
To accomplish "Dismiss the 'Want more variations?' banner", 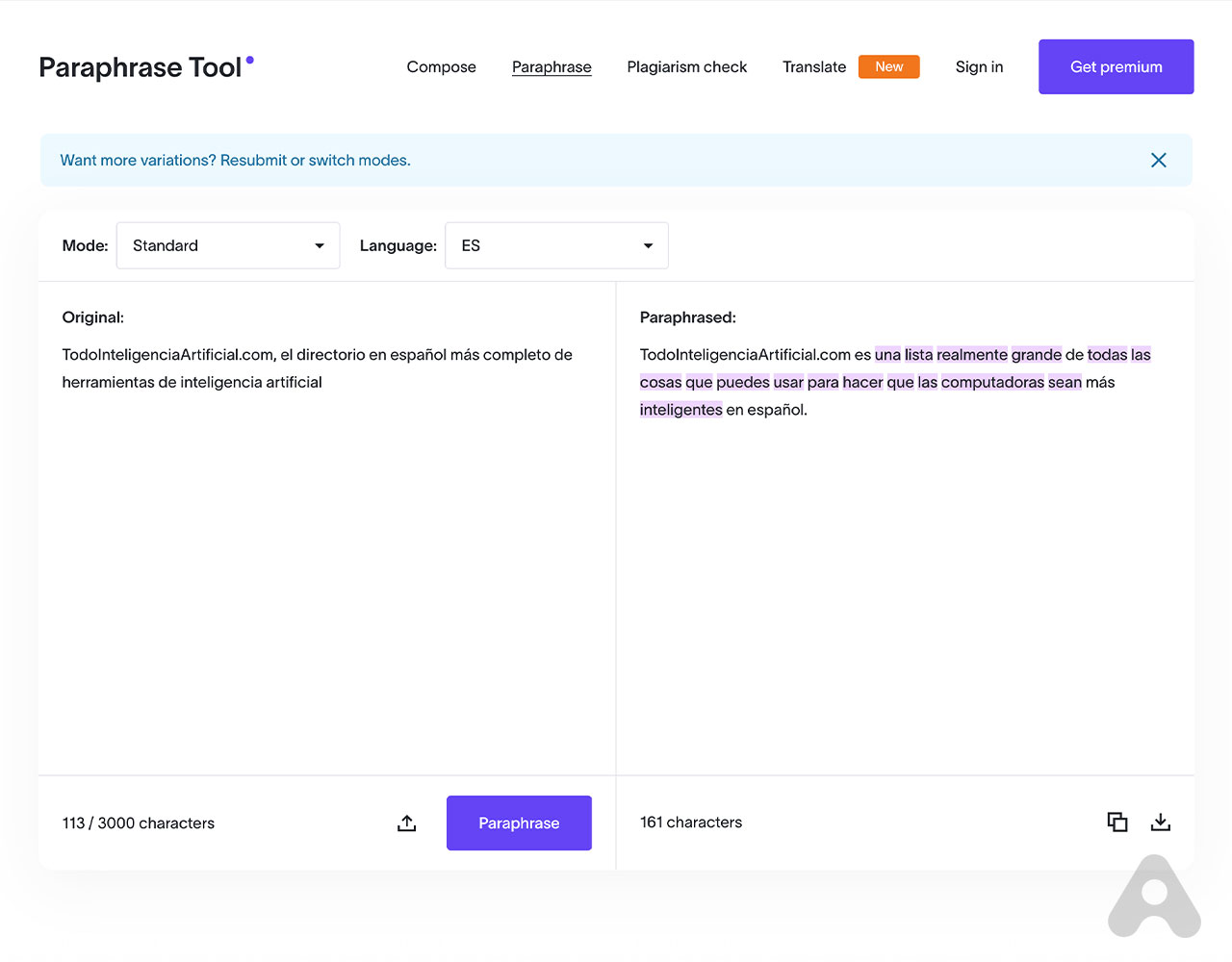I will [1158, 161].
